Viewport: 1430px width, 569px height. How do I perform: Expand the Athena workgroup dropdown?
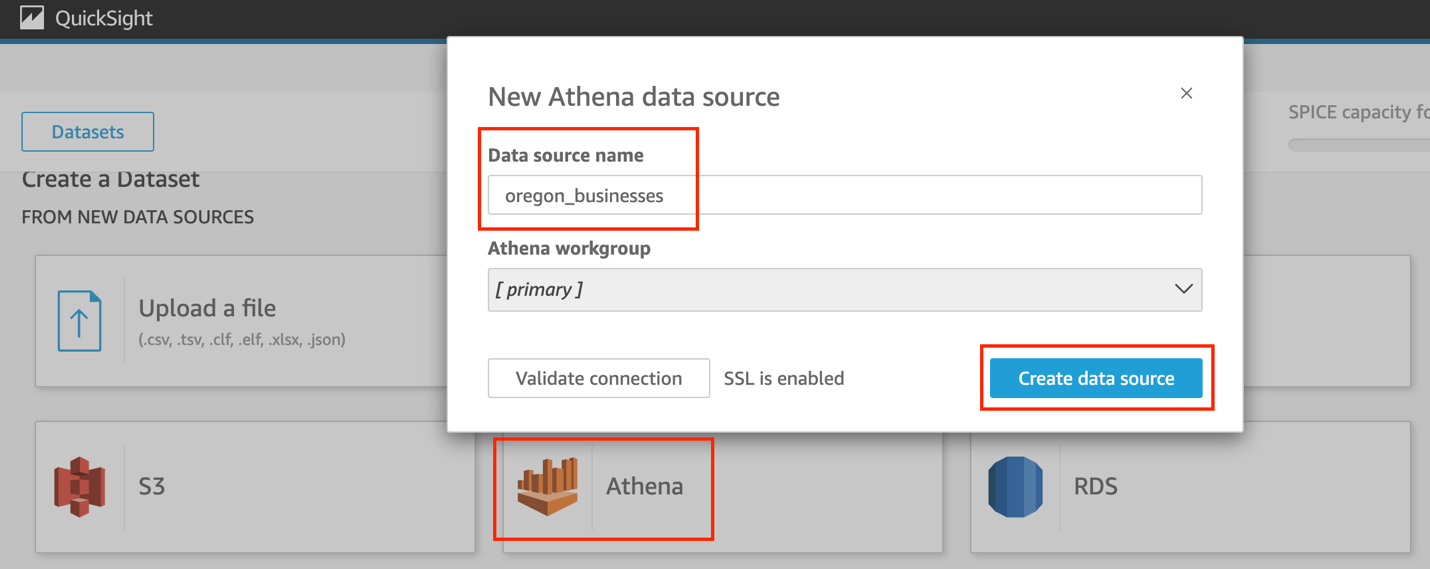pos(845,290)
